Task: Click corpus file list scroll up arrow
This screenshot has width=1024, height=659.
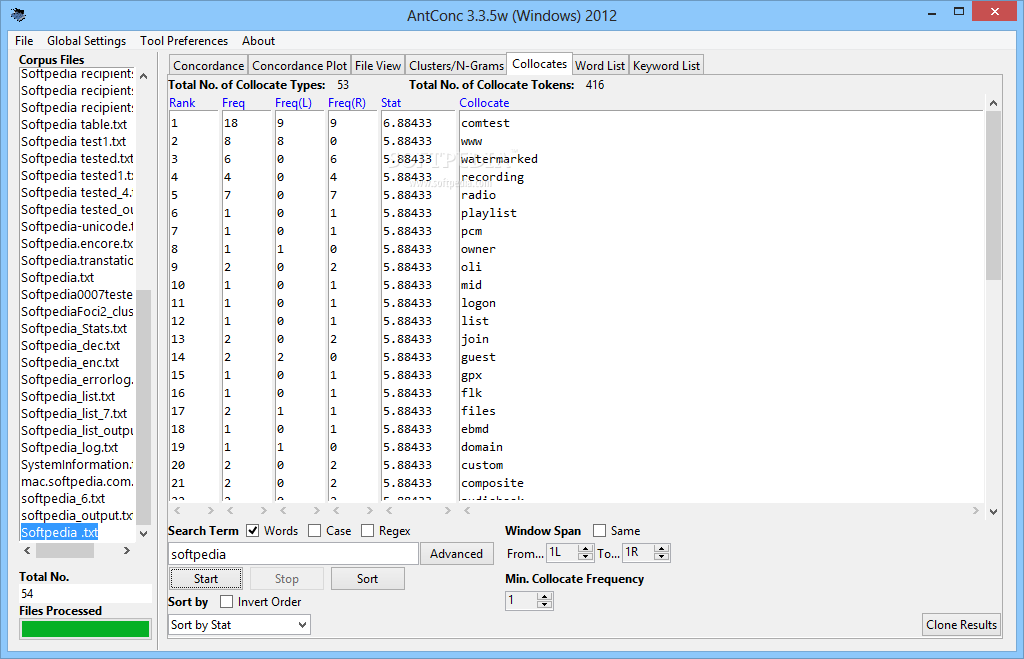Action: coord(144,76)
